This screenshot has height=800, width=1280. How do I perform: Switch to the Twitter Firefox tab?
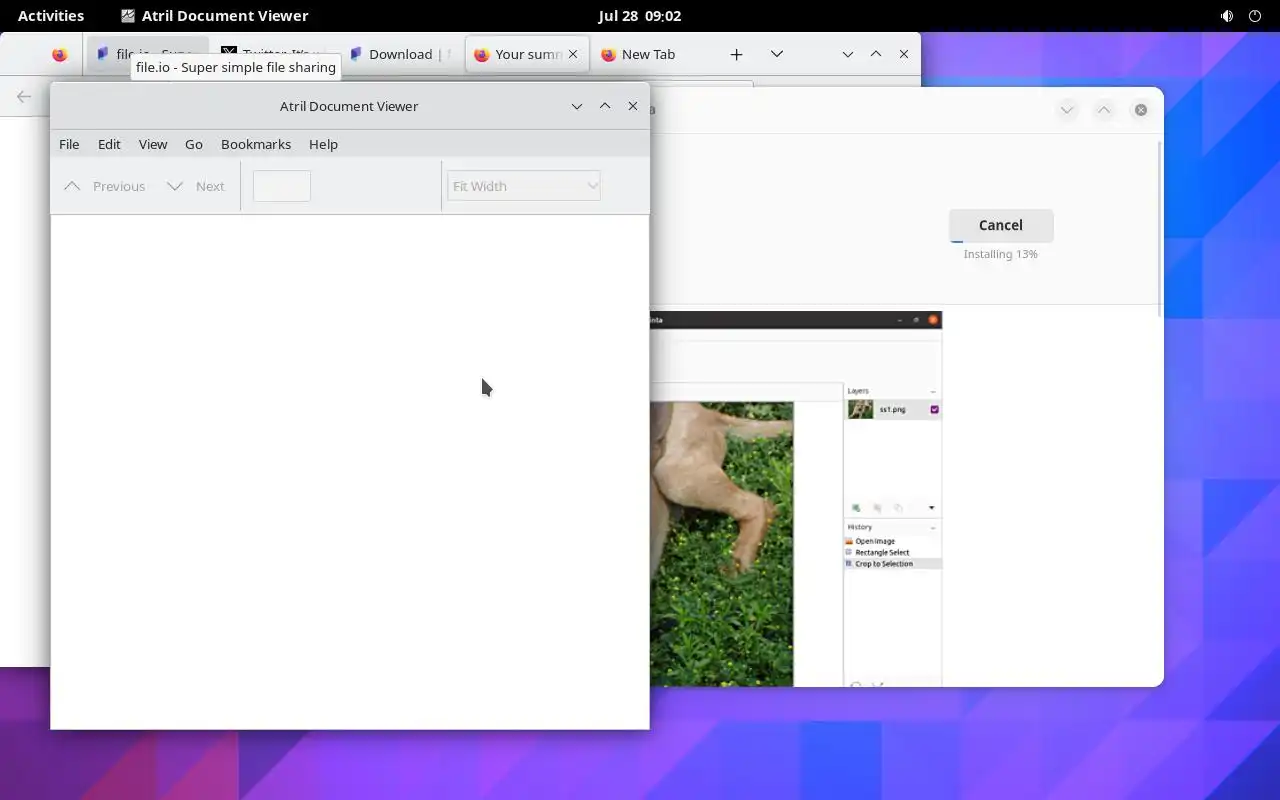pyautogui.click(x=273, y=54)
